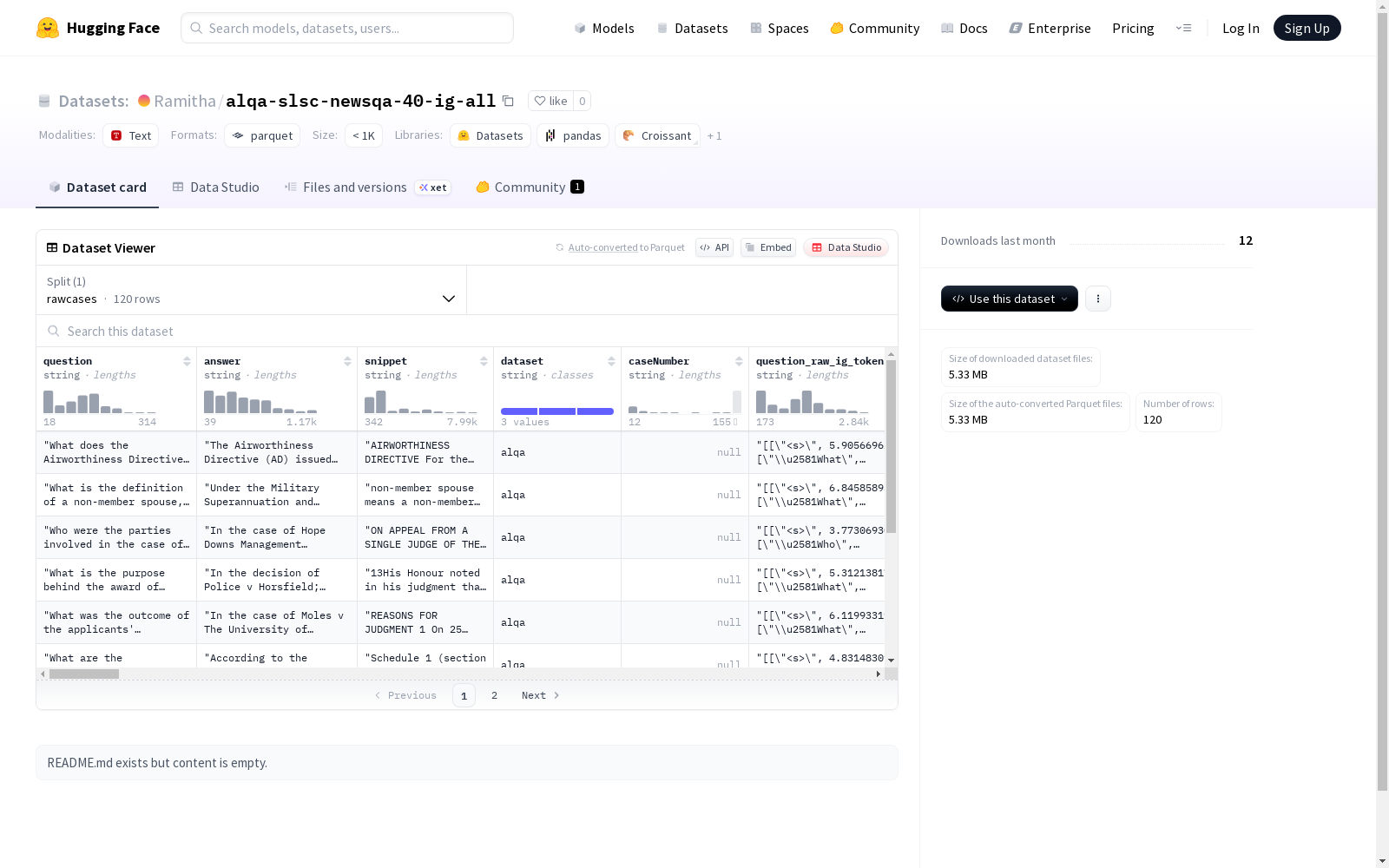
Task: Click the search magnifier in dataset search
Action: (x=54, y=332)
